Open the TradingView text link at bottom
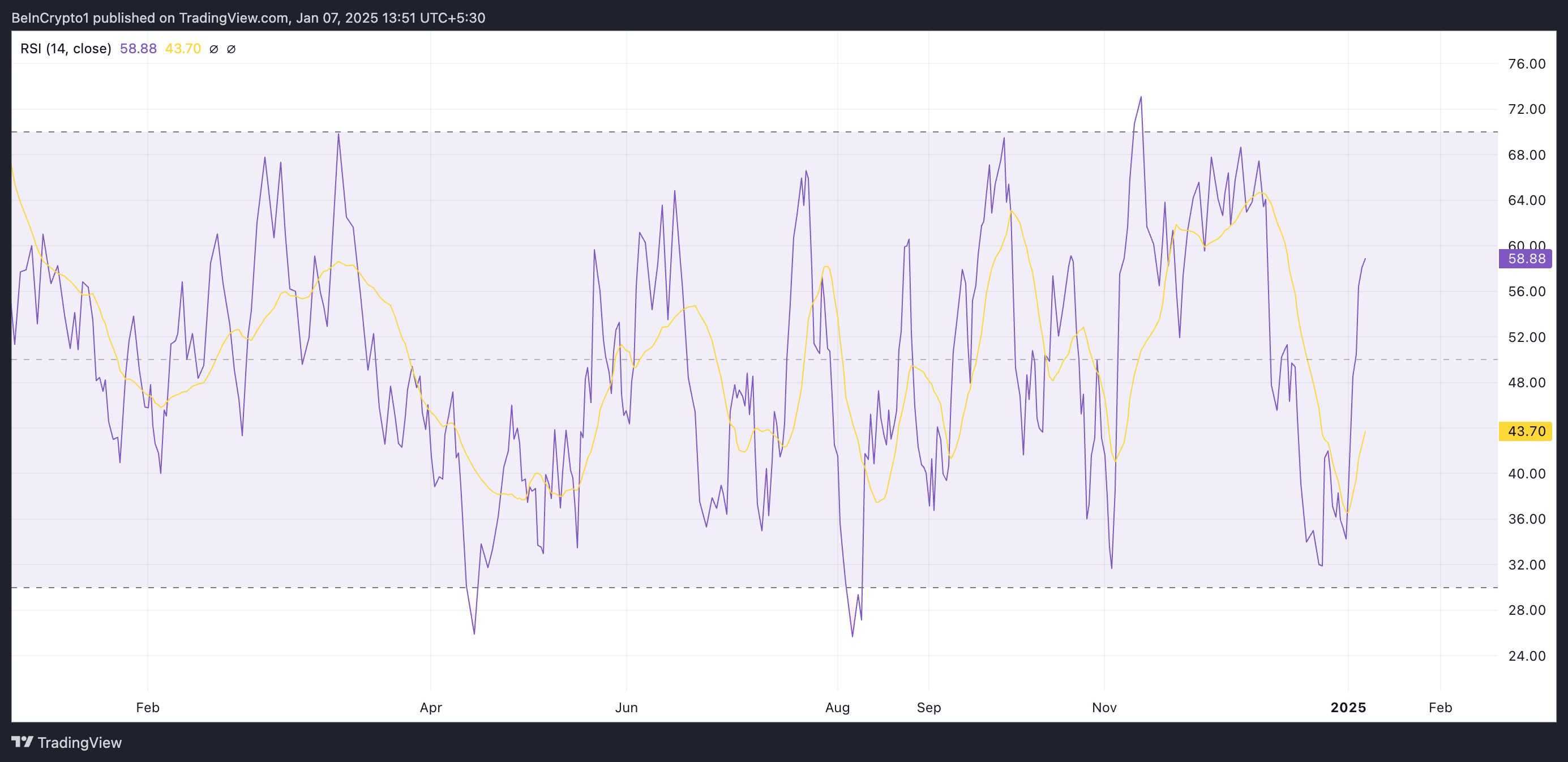This screenshot has height=762, width=1568. 79,743
